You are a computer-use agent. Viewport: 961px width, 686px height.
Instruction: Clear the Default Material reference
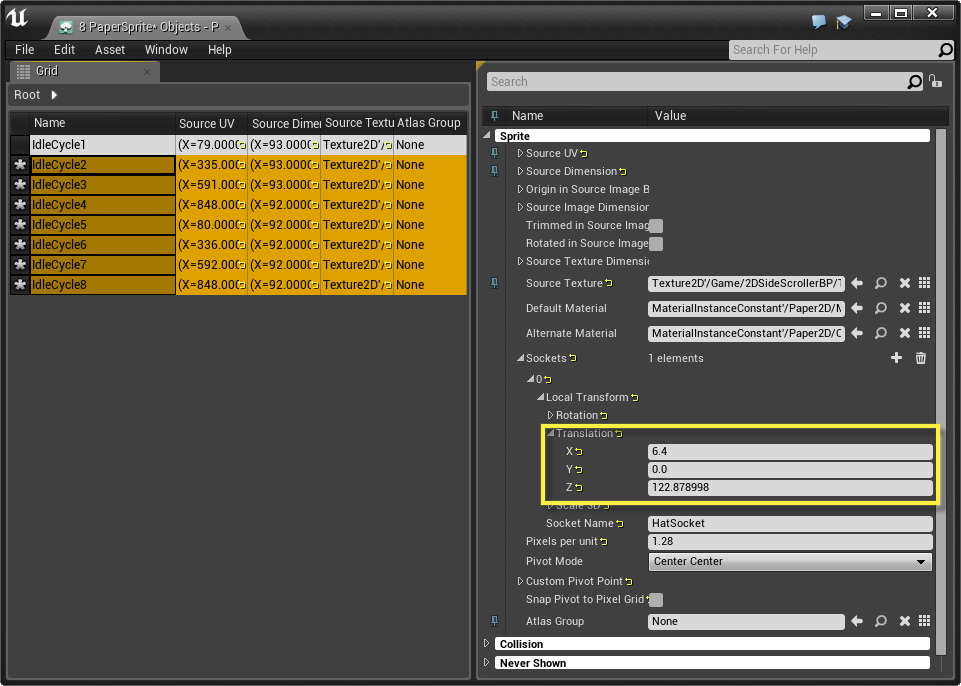[904, 308]
